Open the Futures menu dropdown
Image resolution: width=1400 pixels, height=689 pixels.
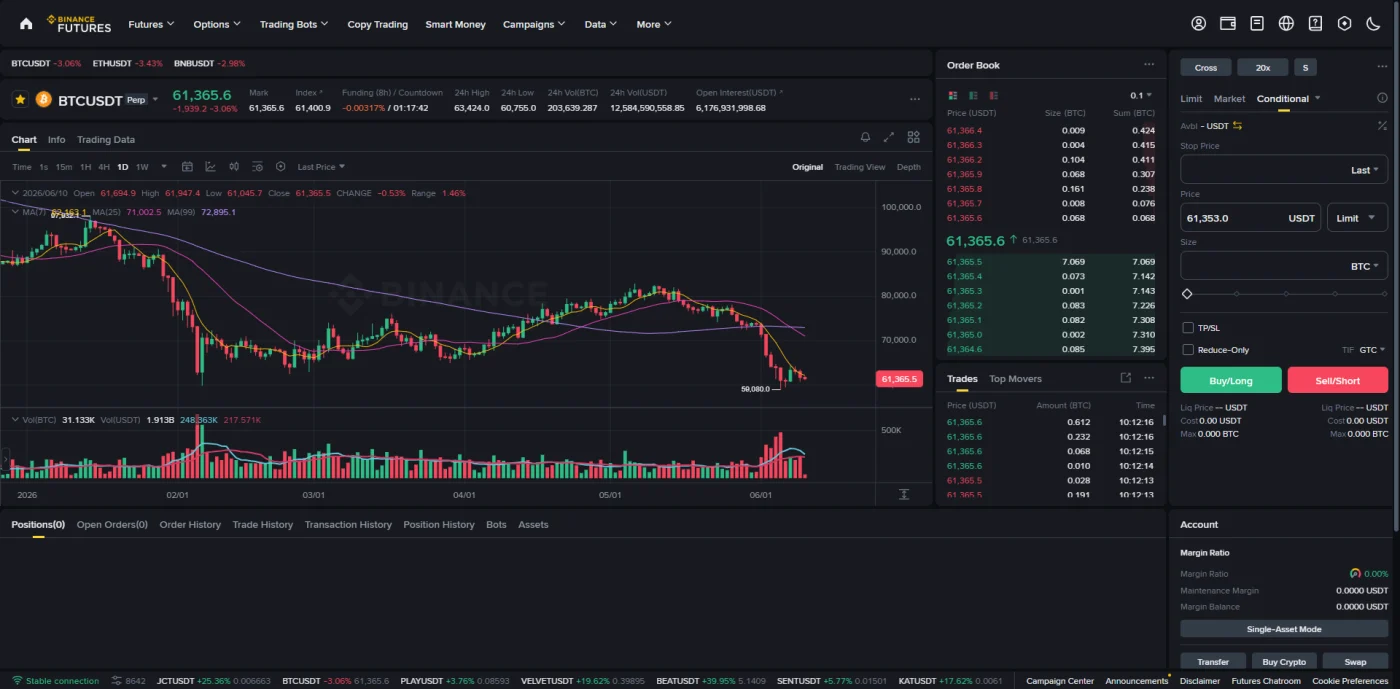[151, 24]
